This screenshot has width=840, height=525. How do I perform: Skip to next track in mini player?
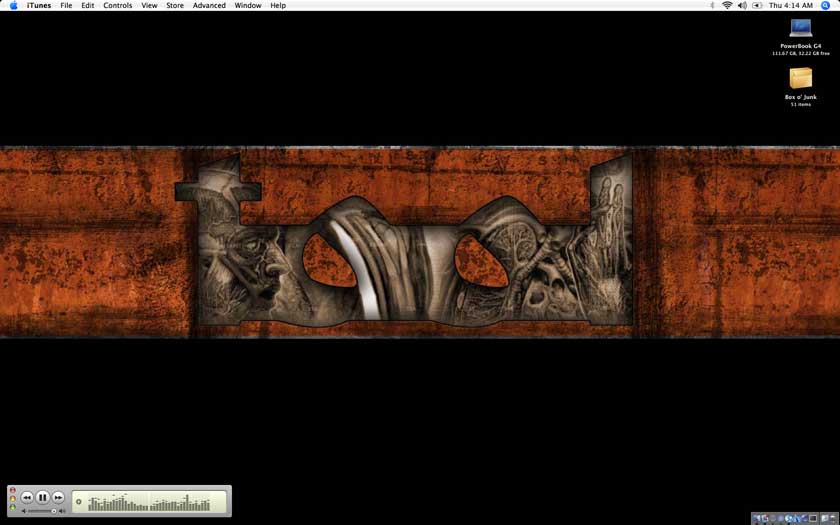pyautogui.click(x=58, y=498)
